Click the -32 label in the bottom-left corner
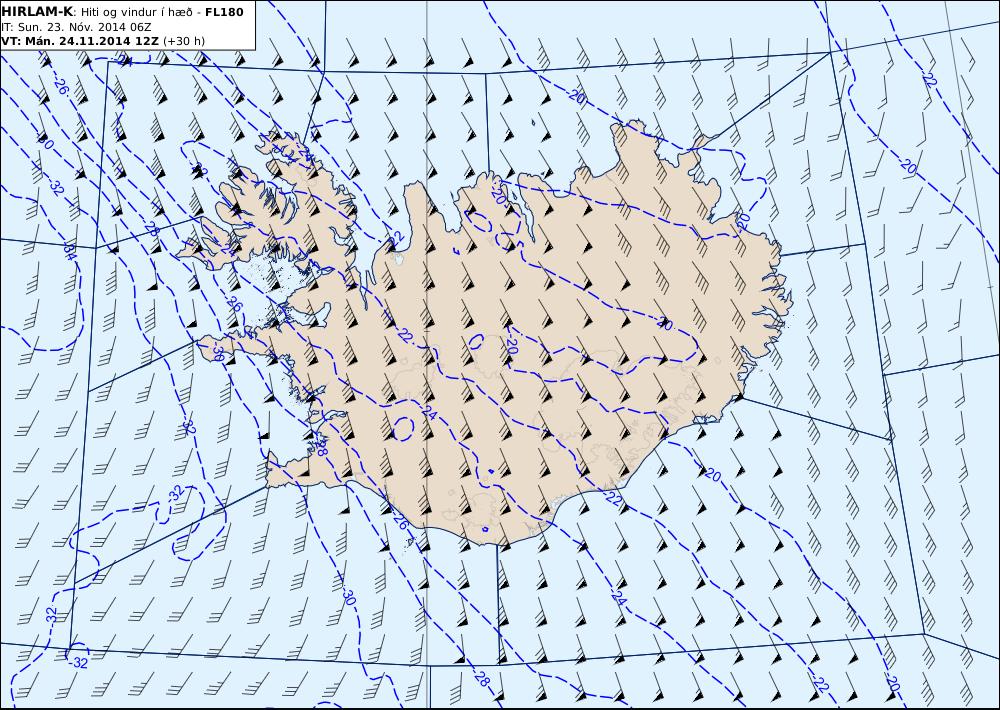The image size is (1000, 710). (x=79, y=663)
